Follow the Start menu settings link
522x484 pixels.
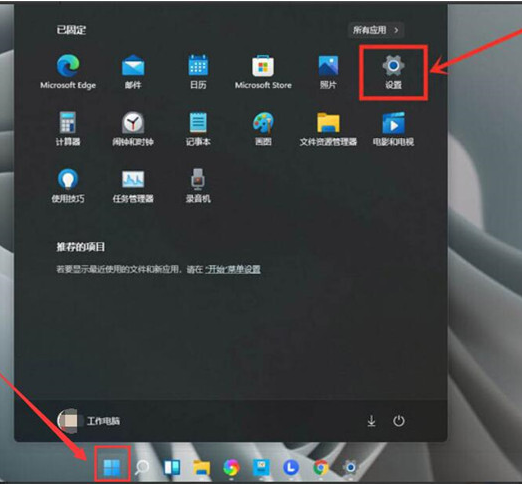point(233,269)
